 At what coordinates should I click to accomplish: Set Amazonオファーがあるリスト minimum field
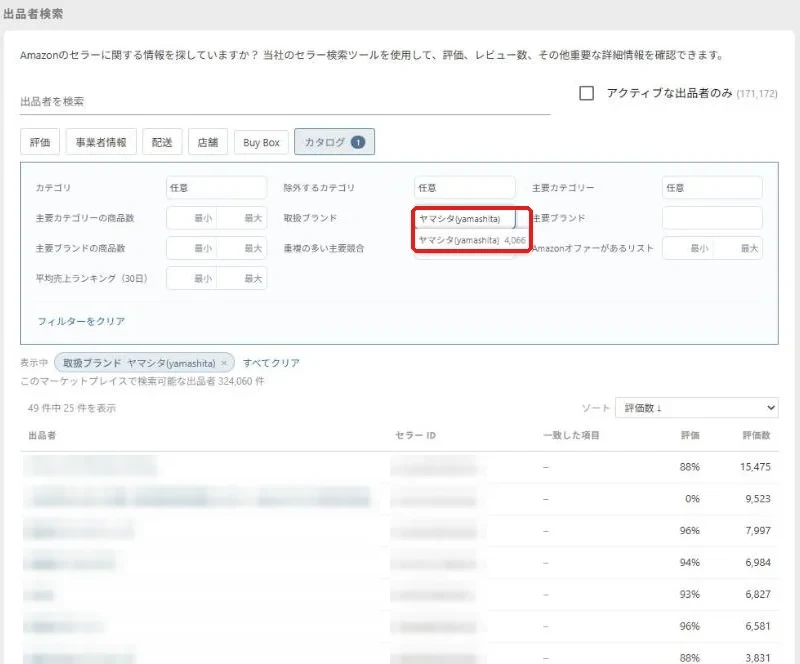688,248
